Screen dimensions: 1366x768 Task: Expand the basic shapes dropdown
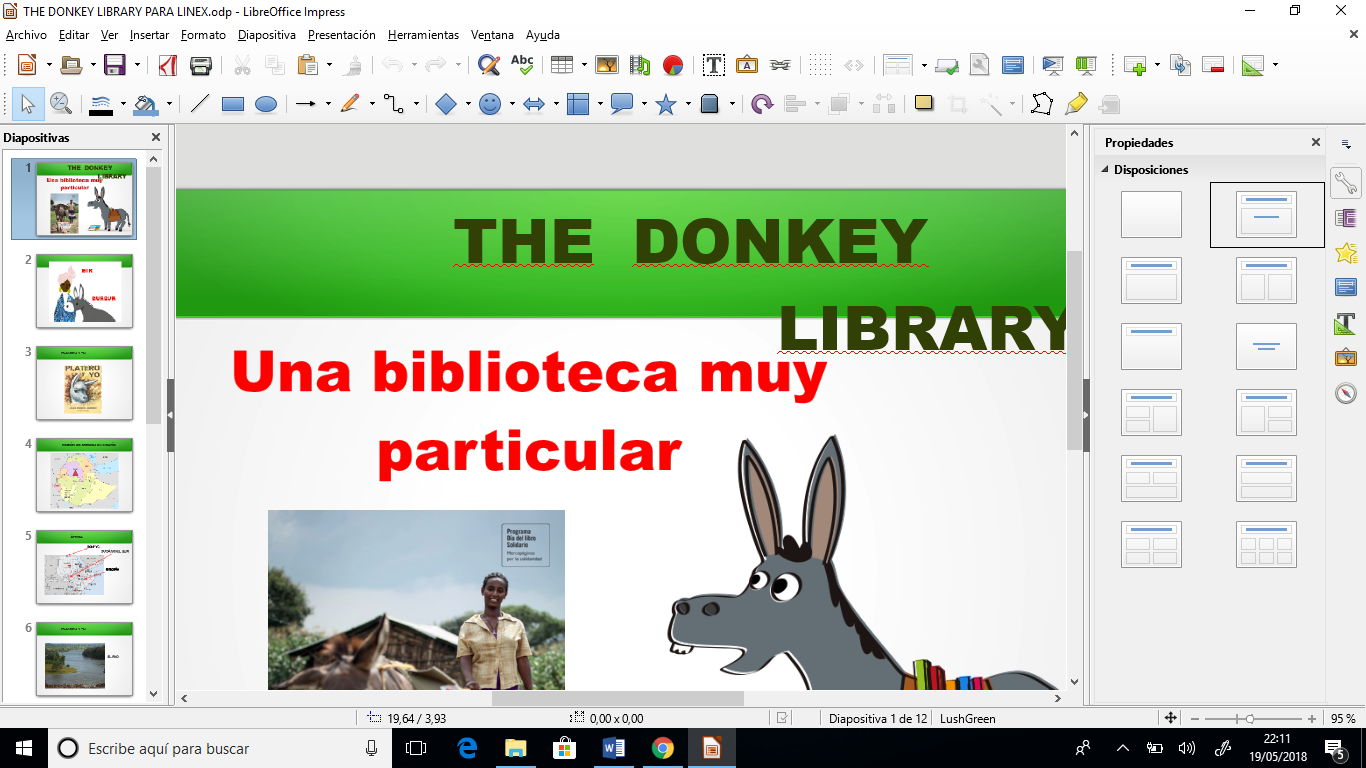click(x=466, y=103)
